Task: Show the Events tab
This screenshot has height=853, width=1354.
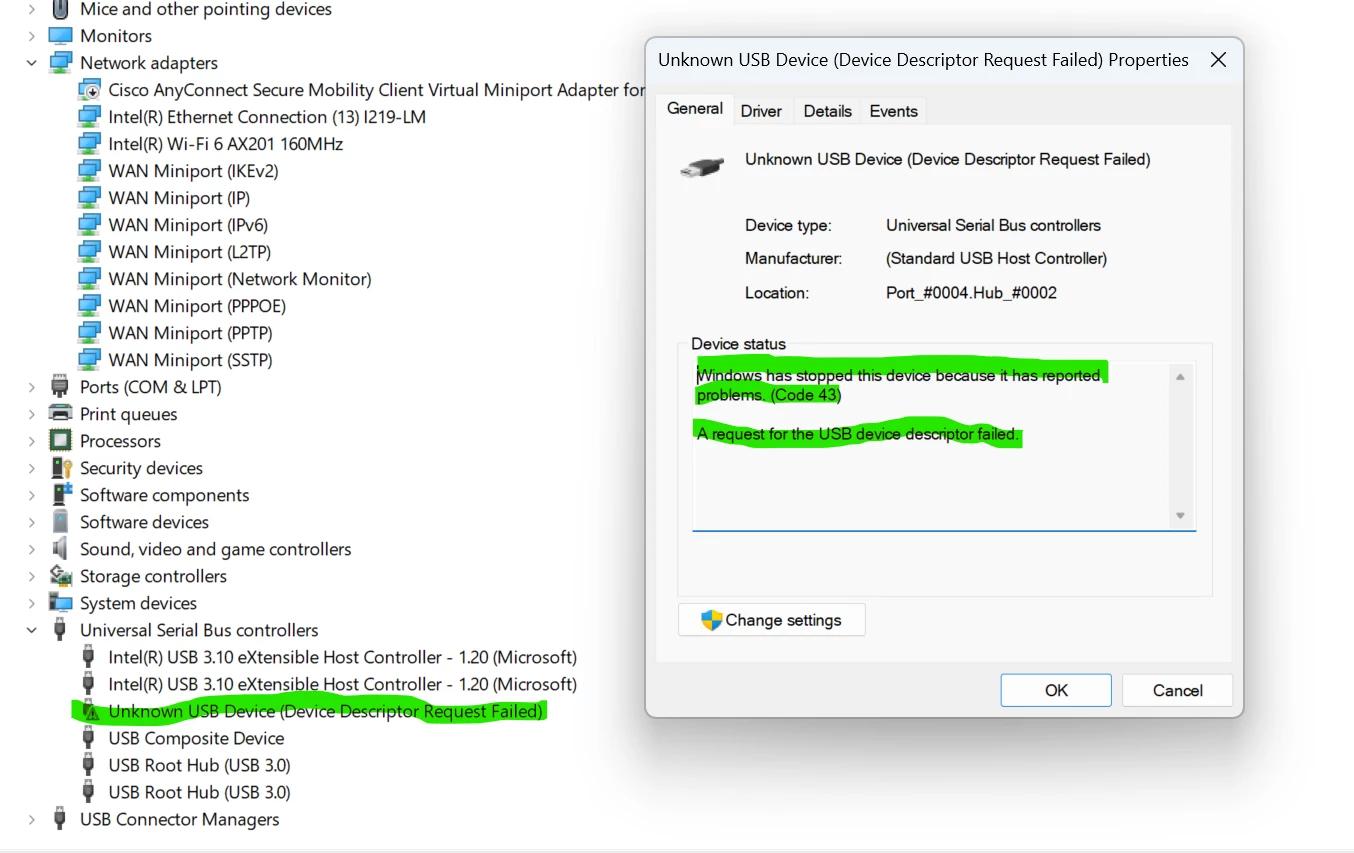Action: (894, 111)
